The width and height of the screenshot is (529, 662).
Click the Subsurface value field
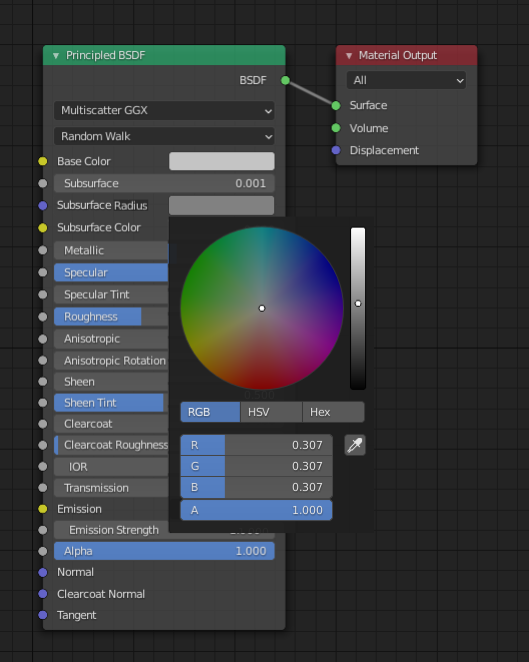coord(164,183)
